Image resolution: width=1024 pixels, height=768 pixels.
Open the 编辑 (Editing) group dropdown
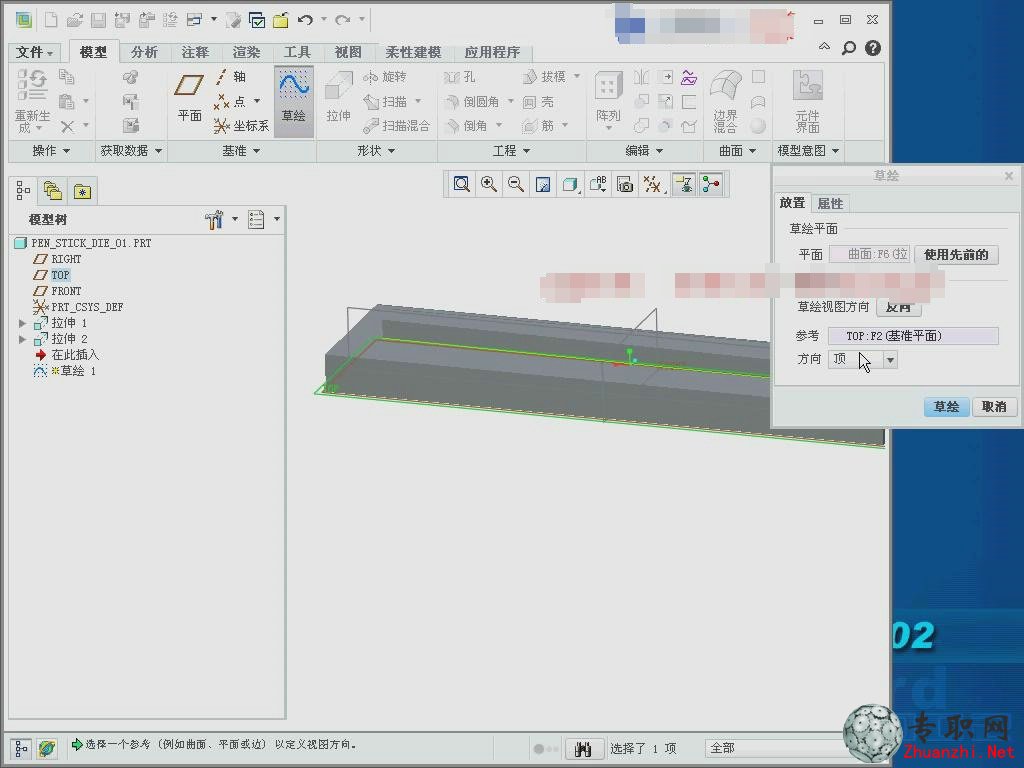pyautogui.click(x=645, y=151)
